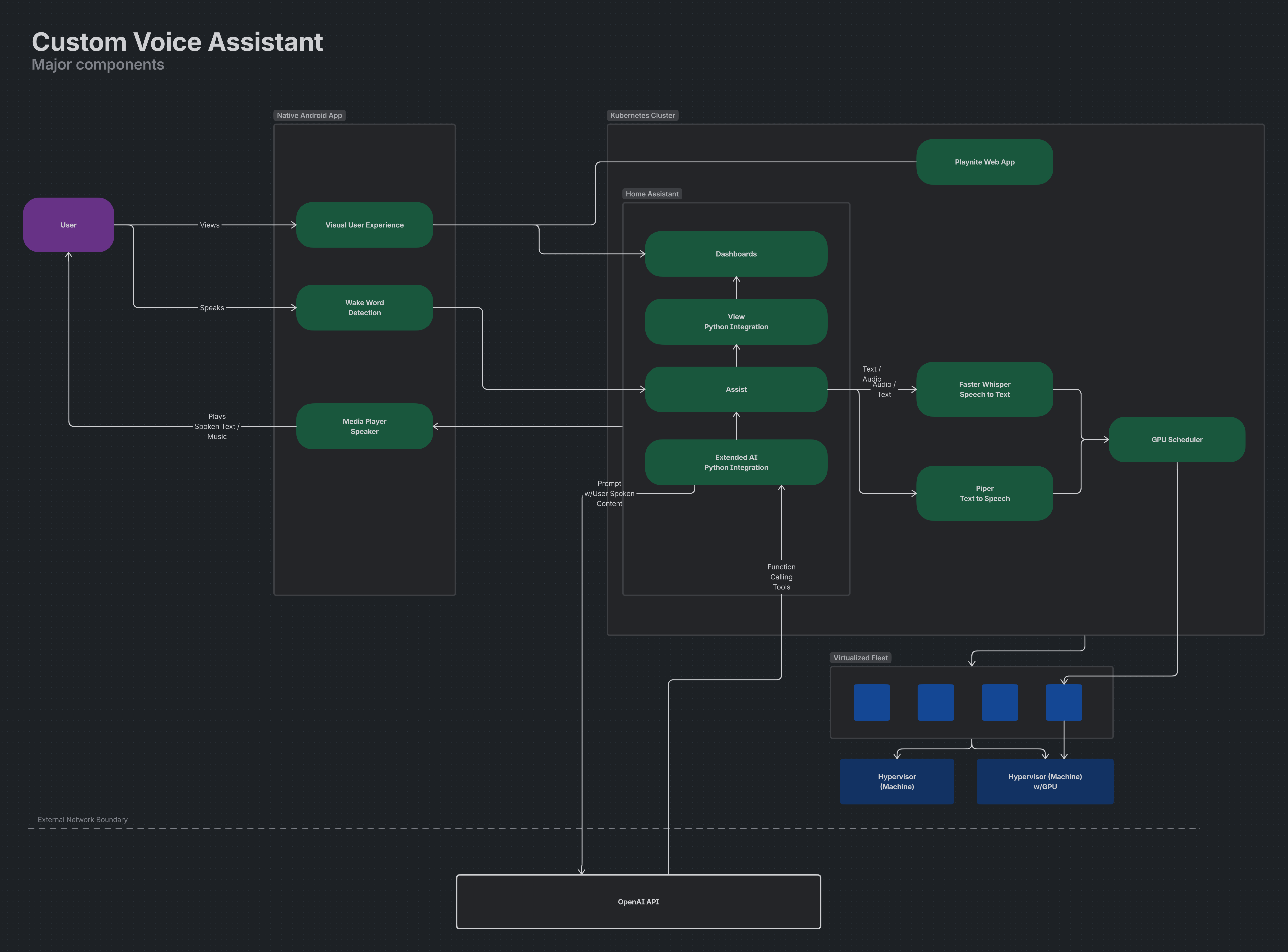Click the GPU Scheduler node
Viewport: 1288px width, 952px height.
(1176, 439)
